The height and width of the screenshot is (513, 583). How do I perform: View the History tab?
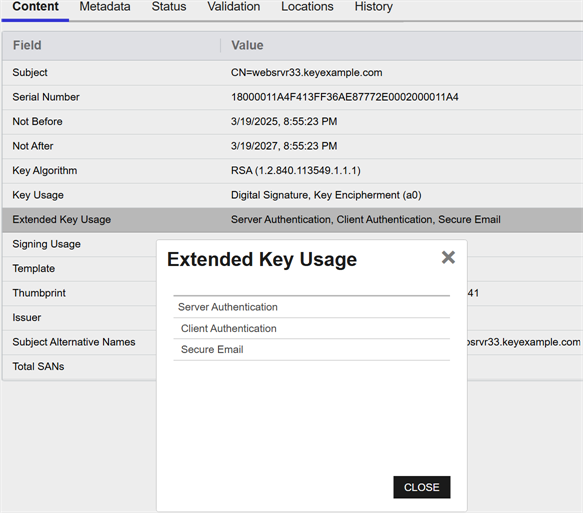(373, 7)
